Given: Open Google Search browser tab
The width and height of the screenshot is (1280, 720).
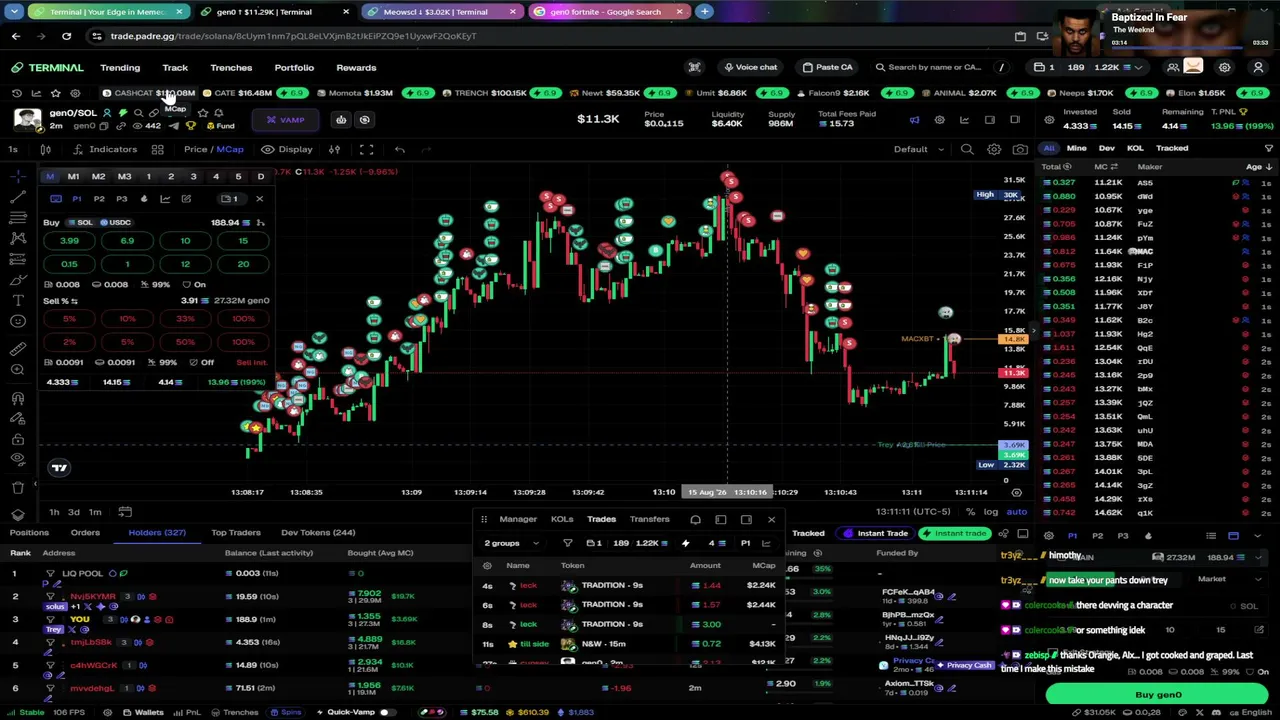Looking at the screenshot, I should [x=608, y=12].
